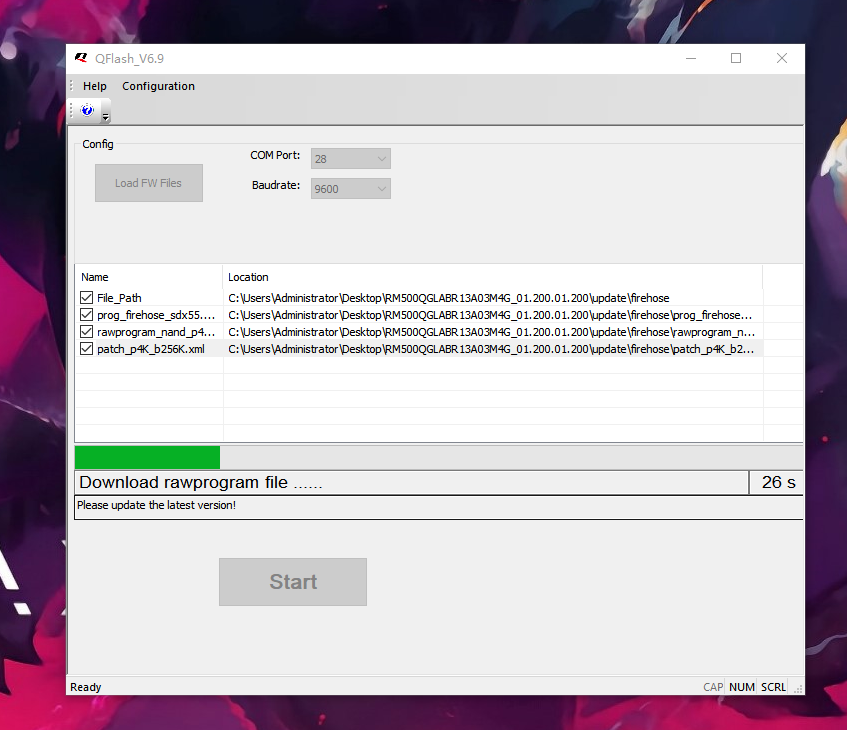The width and height of the screenshot is (847, 730).
Task: Click the Load FW Files button
Action: point(149,183)
